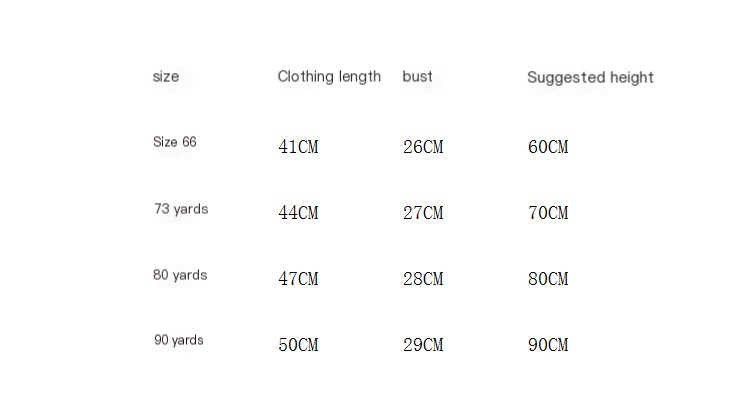Screen dimensions: 750x410
Task: Click the "Size 66" row label
Action: tap(175, 142)
